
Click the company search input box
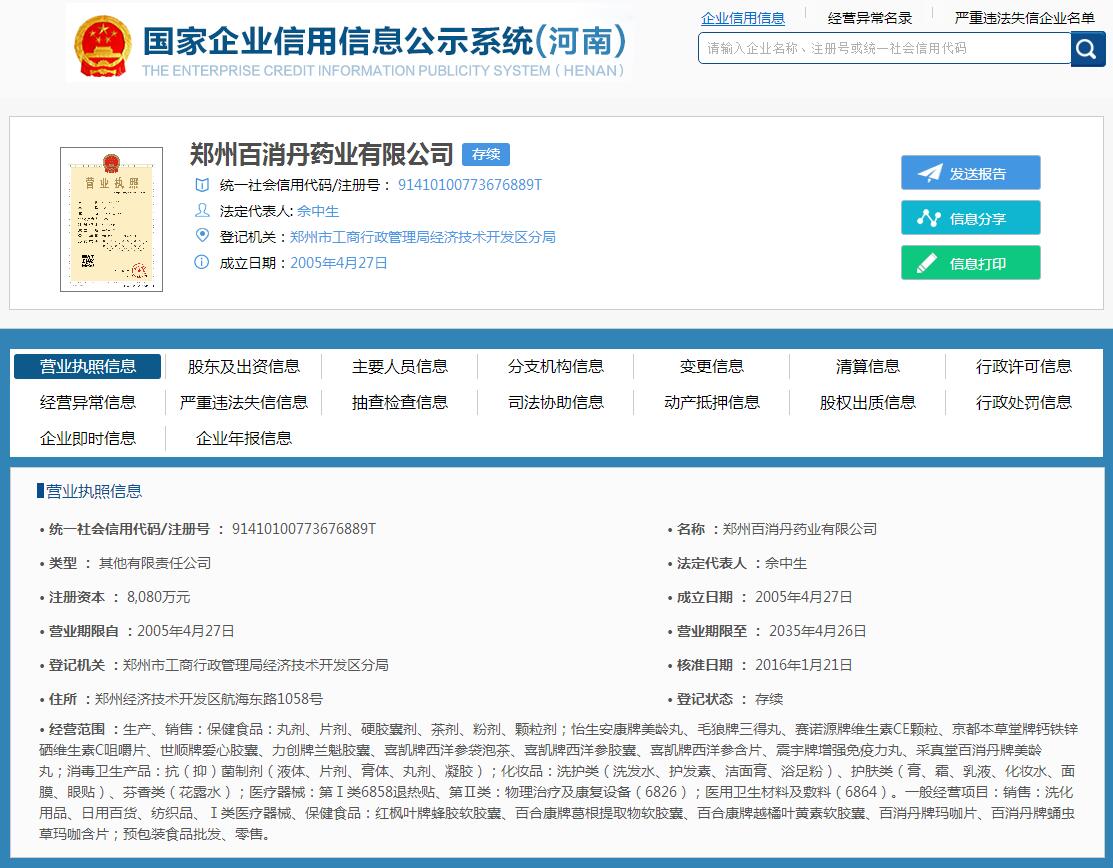point(880,48)
